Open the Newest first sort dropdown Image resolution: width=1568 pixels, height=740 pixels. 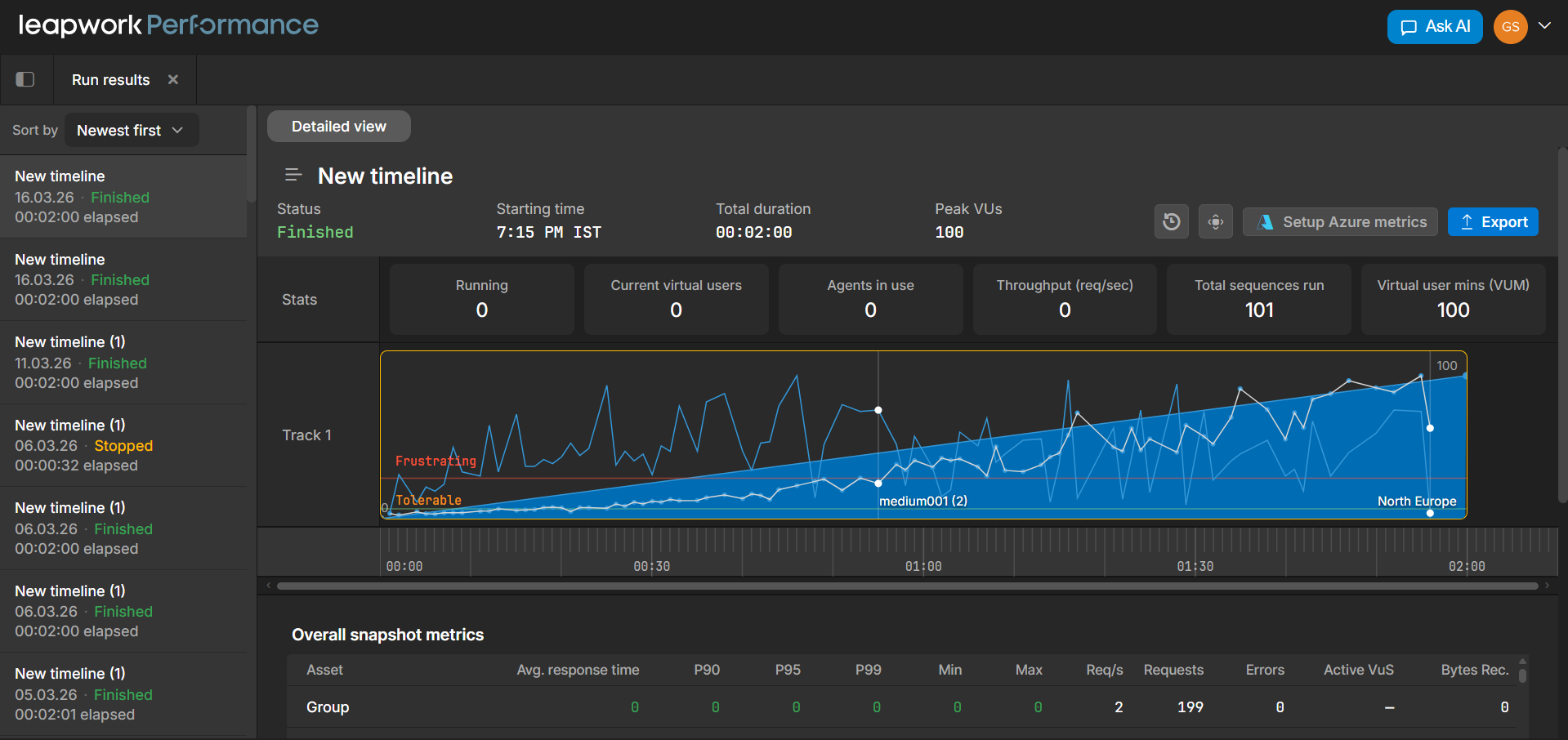tap(131, 131)
